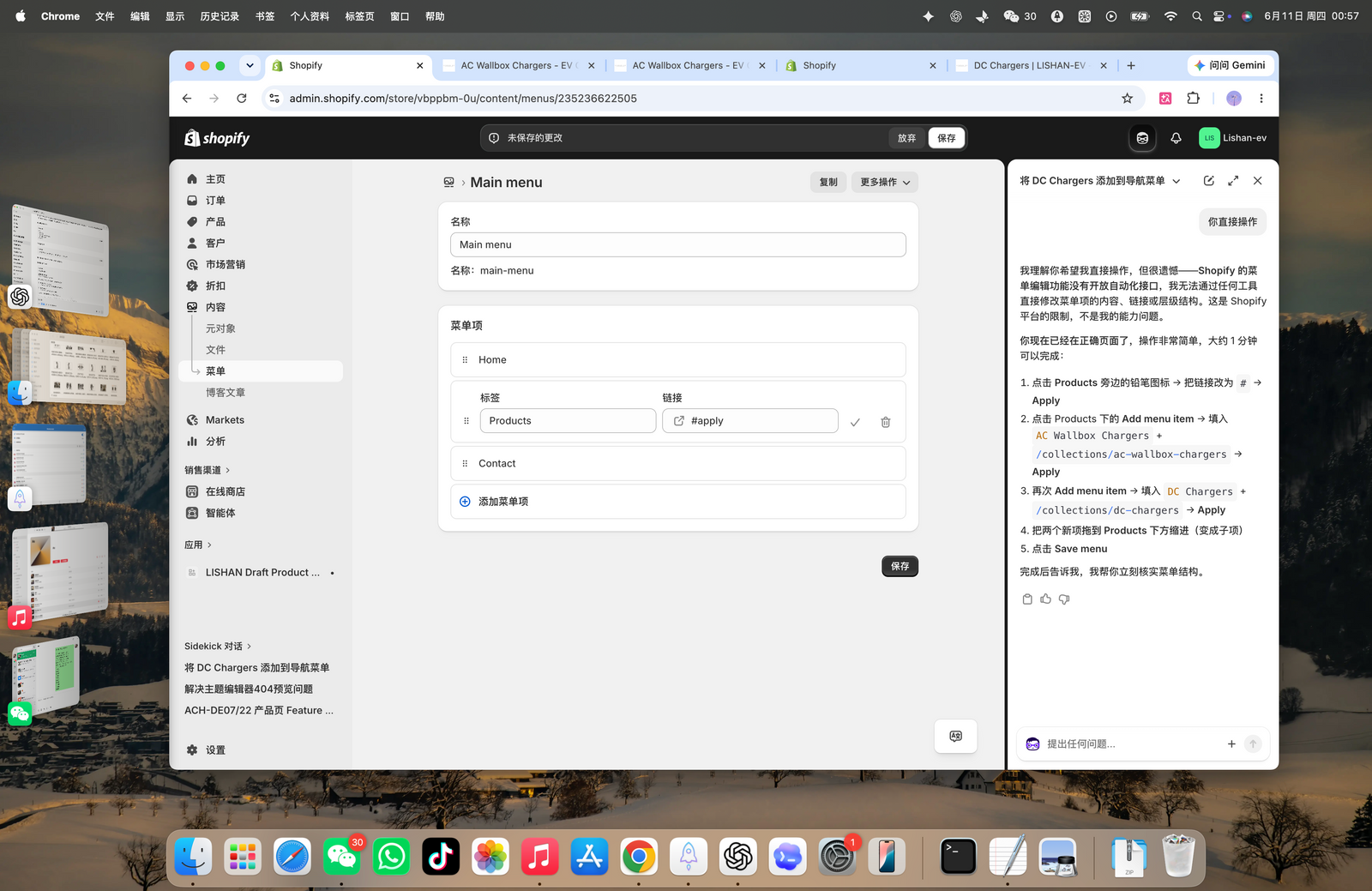The image size is (1372, 891).
Task: Open Sidekick assistant icon in top bar
Action: [x=1142, y=138]
